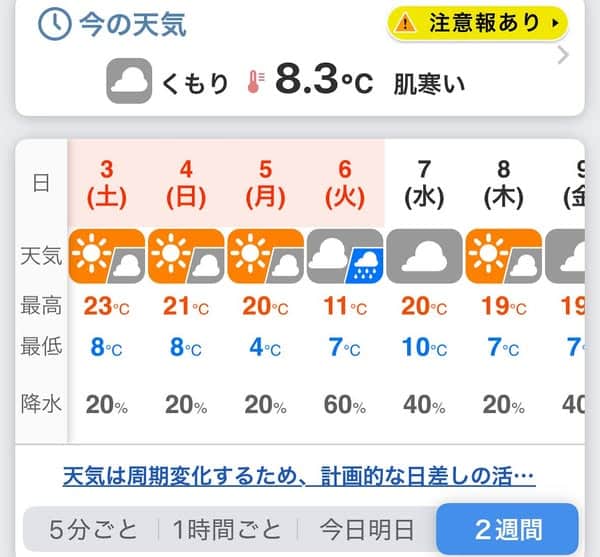Click the sunny-cloudy icon for Sunday the 4th
Image resolution: width=600 pixels, height=557 pixels.
(186, 256)
